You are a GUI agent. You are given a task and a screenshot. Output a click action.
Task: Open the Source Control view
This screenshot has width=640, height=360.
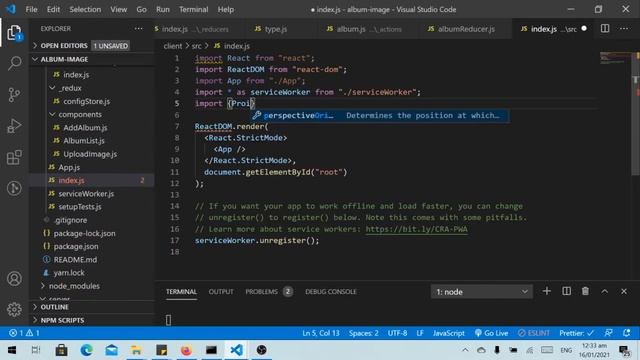click(x=14, y=94)
